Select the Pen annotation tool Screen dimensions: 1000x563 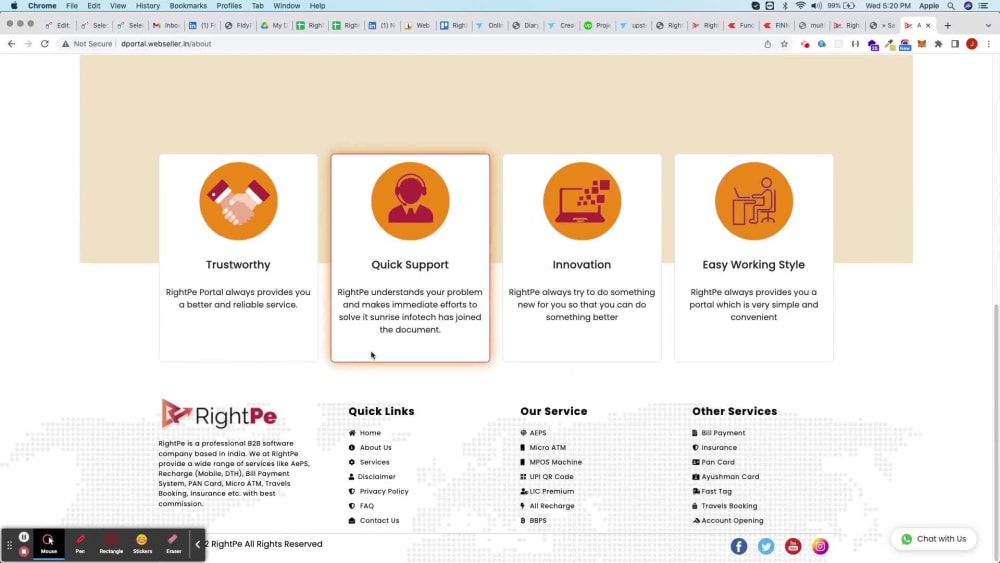pyautogui.click(x=80, y=544)
